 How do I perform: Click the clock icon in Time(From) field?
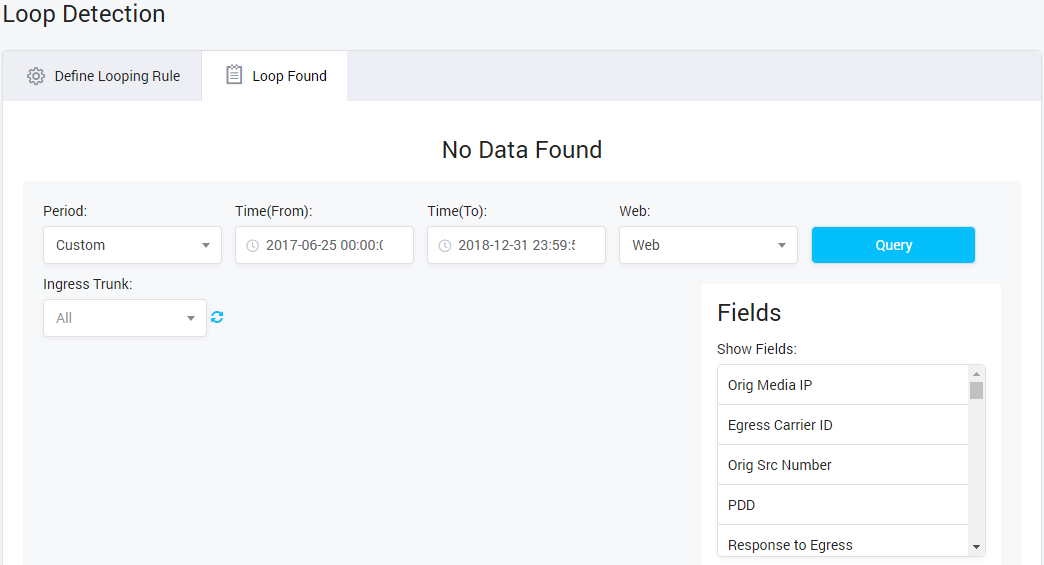pos(252,246)
